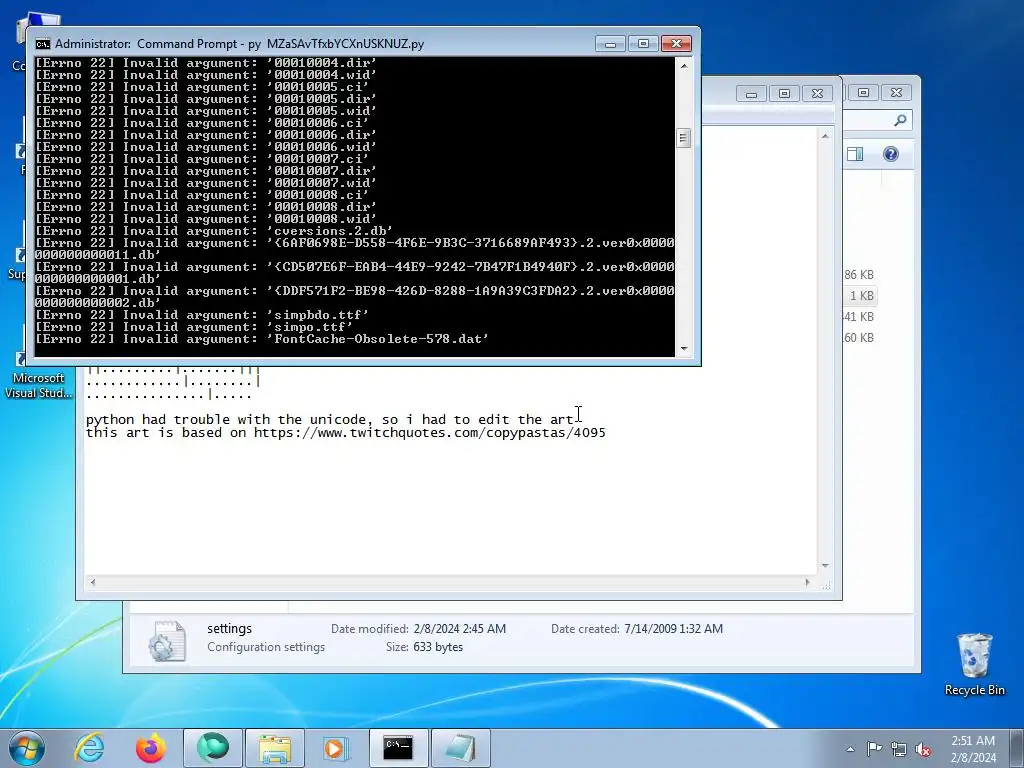Open Microsoft Visual Studio desktop shortcut
Screen dimensions: 1024x768
point(39,376)
